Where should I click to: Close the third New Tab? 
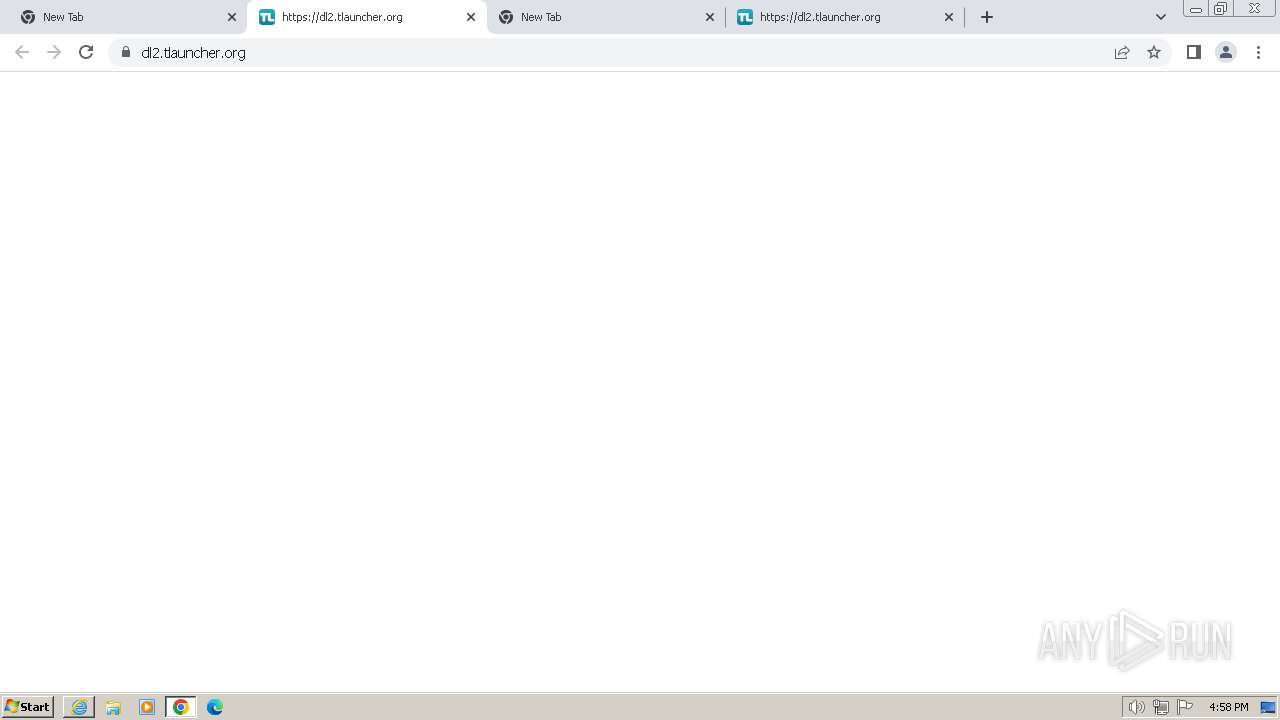[x=710, y=17]
